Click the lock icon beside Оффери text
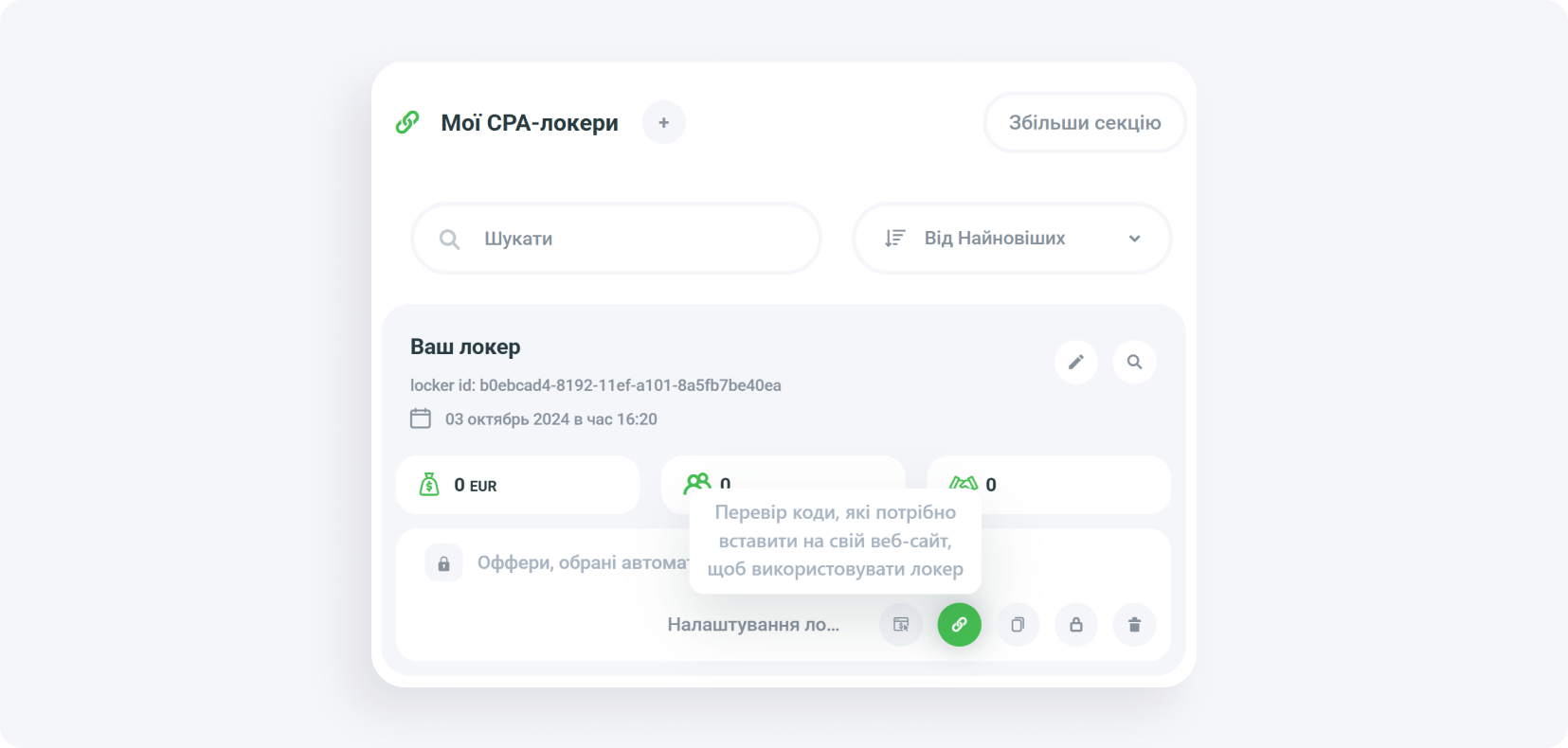The image size is (1568, 748). 443,563
